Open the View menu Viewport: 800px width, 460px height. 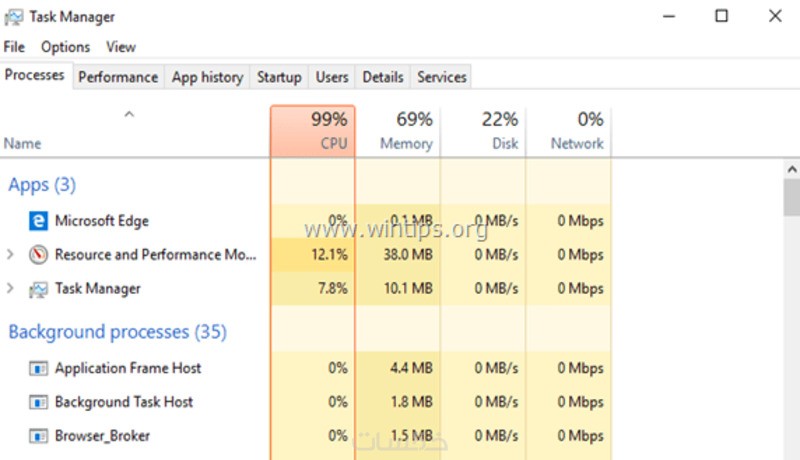pos(121,47)
